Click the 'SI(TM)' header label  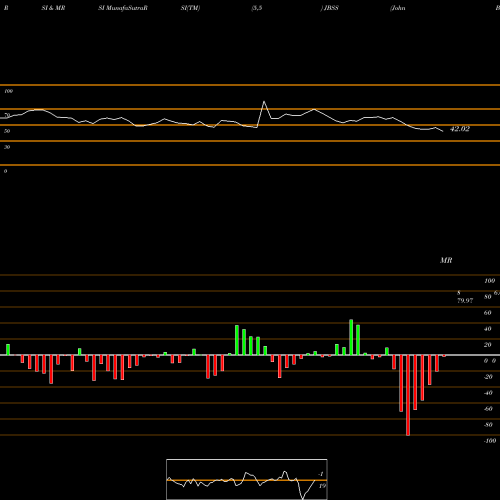[x=190, y=8]
